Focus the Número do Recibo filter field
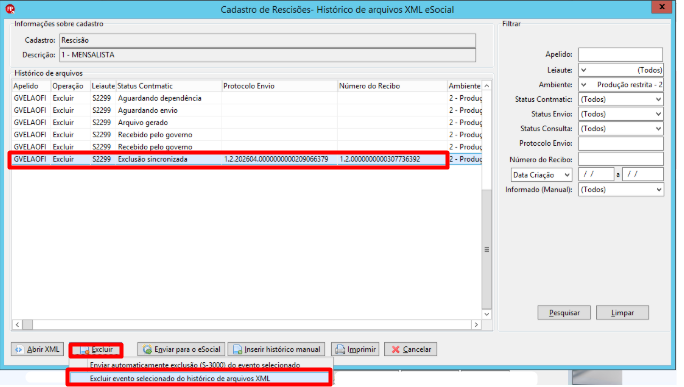 pos(620,159)
